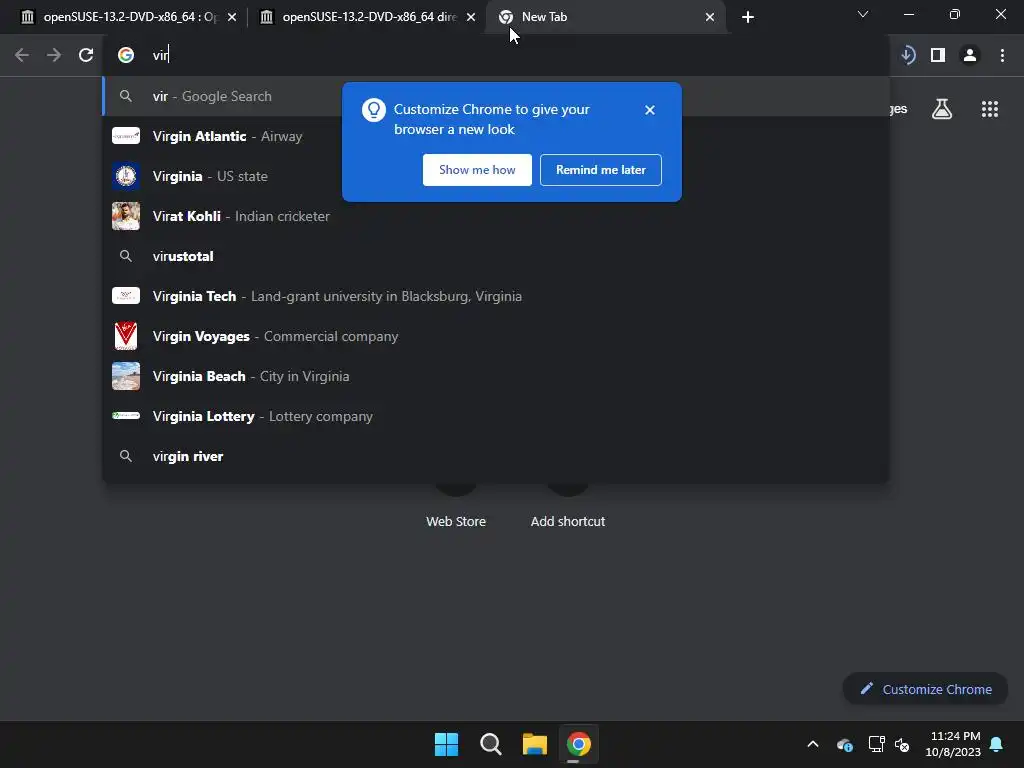The height and width of the screenshot is (768, 1024).
Task: Click the muted volume tray icon
Action: coord(902,744)
